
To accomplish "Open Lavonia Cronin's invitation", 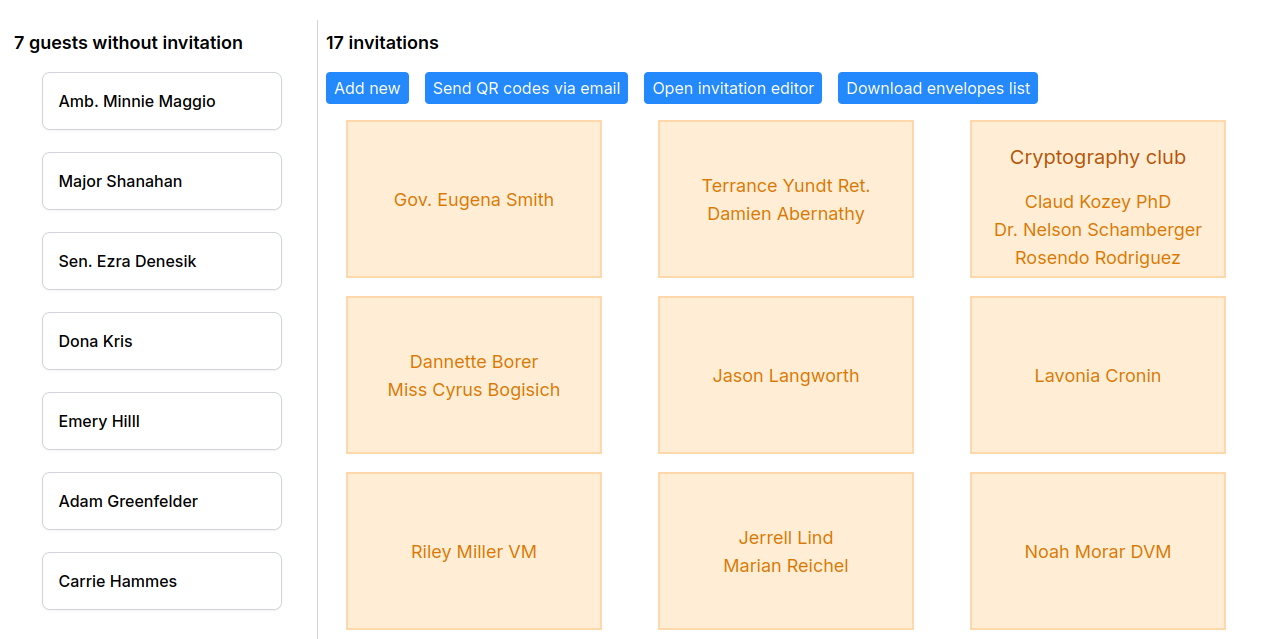I will pos(1097,375).
